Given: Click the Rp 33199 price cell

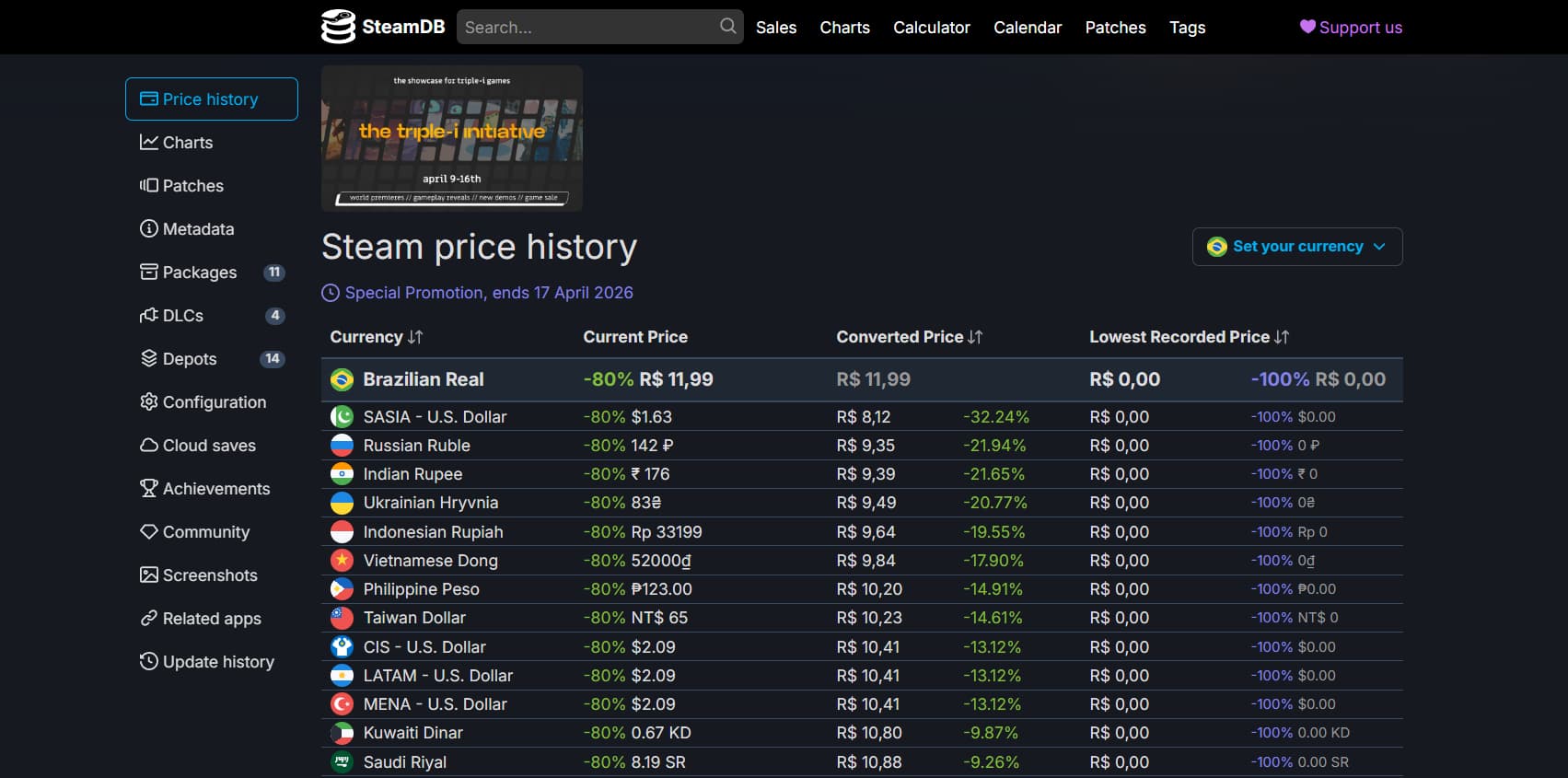Looking at the screenshot, I should pos(667,532).
